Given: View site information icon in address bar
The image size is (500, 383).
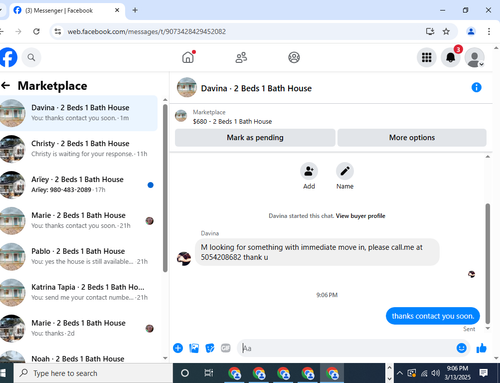Looking at the screenshot, I should point(58,31).
